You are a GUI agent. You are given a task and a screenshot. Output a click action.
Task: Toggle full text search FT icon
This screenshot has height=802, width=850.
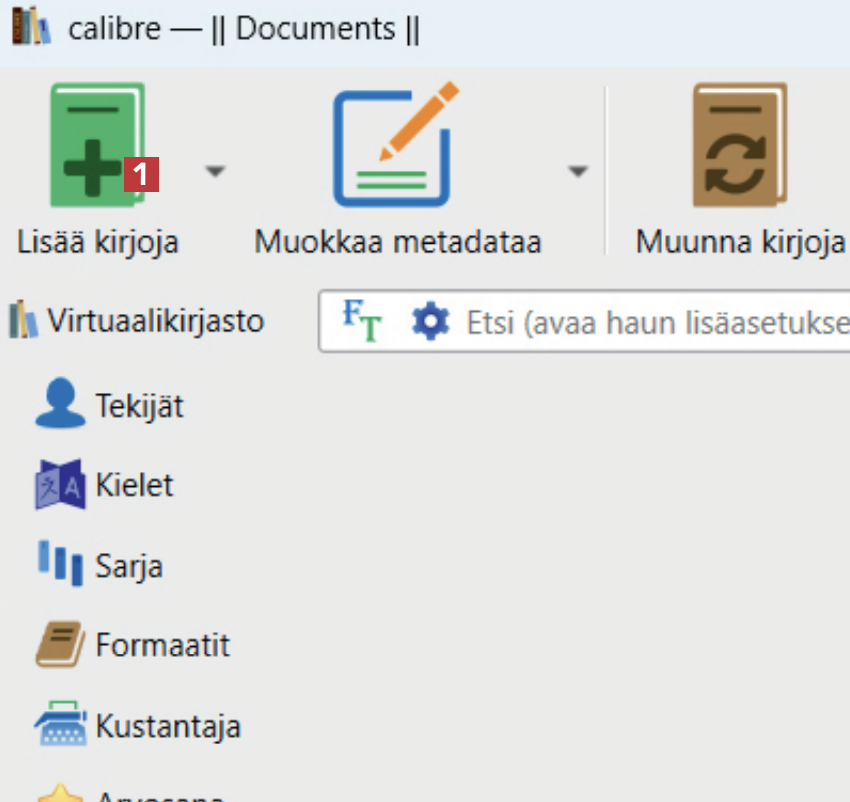coord(362,321)
